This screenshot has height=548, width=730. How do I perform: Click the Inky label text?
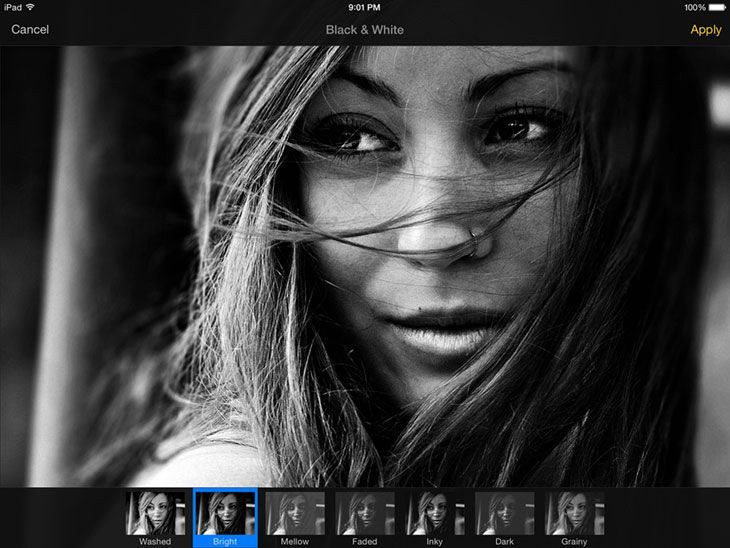coord(434,541)
